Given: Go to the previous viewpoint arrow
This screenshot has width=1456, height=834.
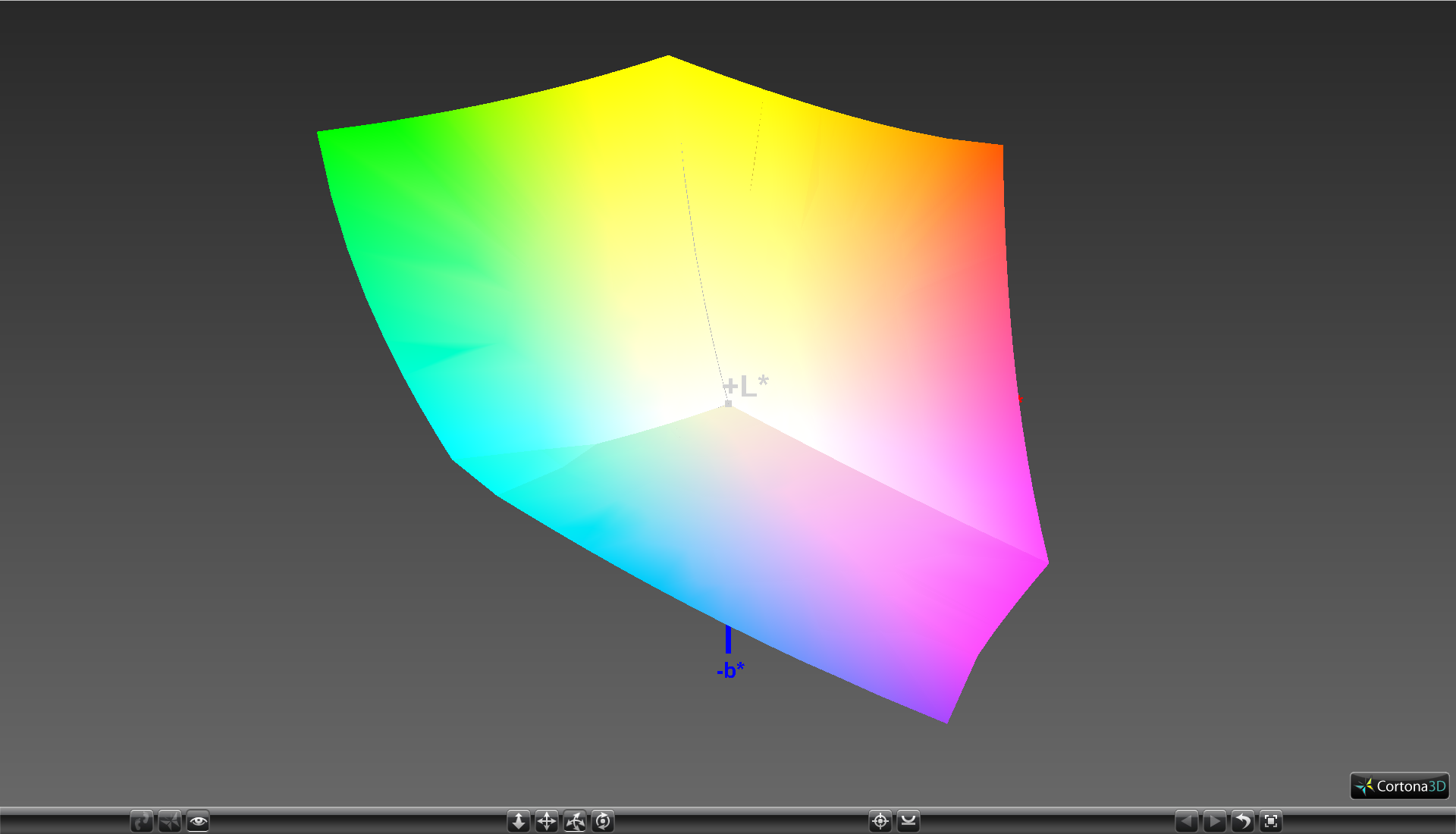Looking at the screenshot, I should (x=1187, y=821).
